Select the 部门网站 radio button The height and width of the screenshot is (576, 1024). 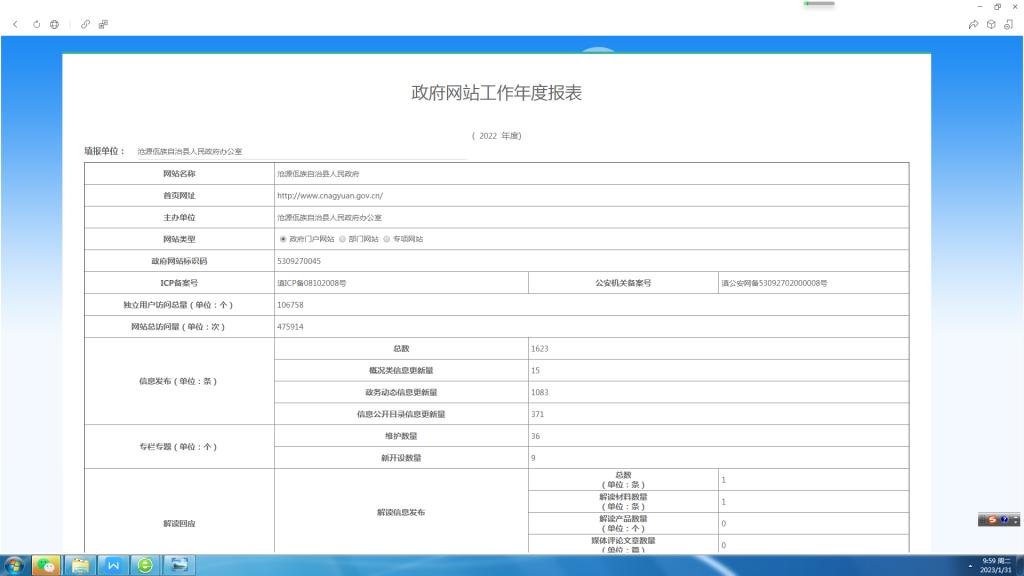click(342, 239)
